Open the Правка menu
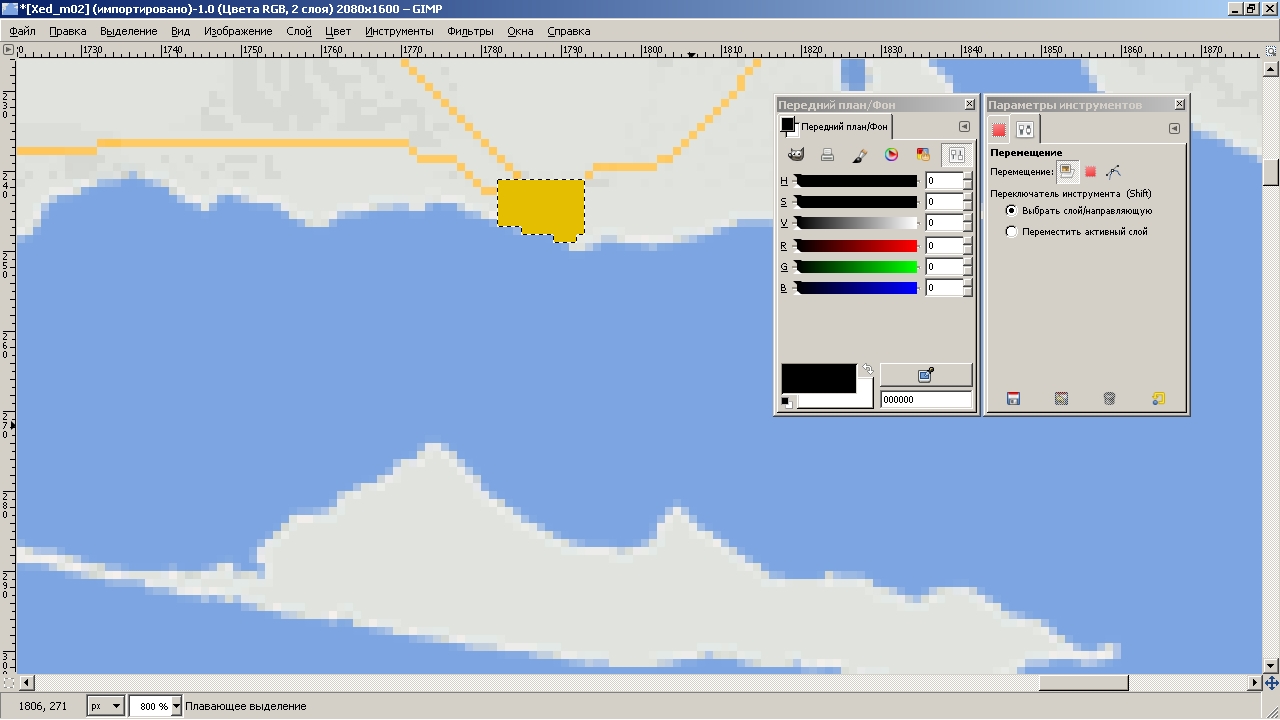Image resolution: width=1280 pixels, height=720 pixels. click(x=68, y=31)
